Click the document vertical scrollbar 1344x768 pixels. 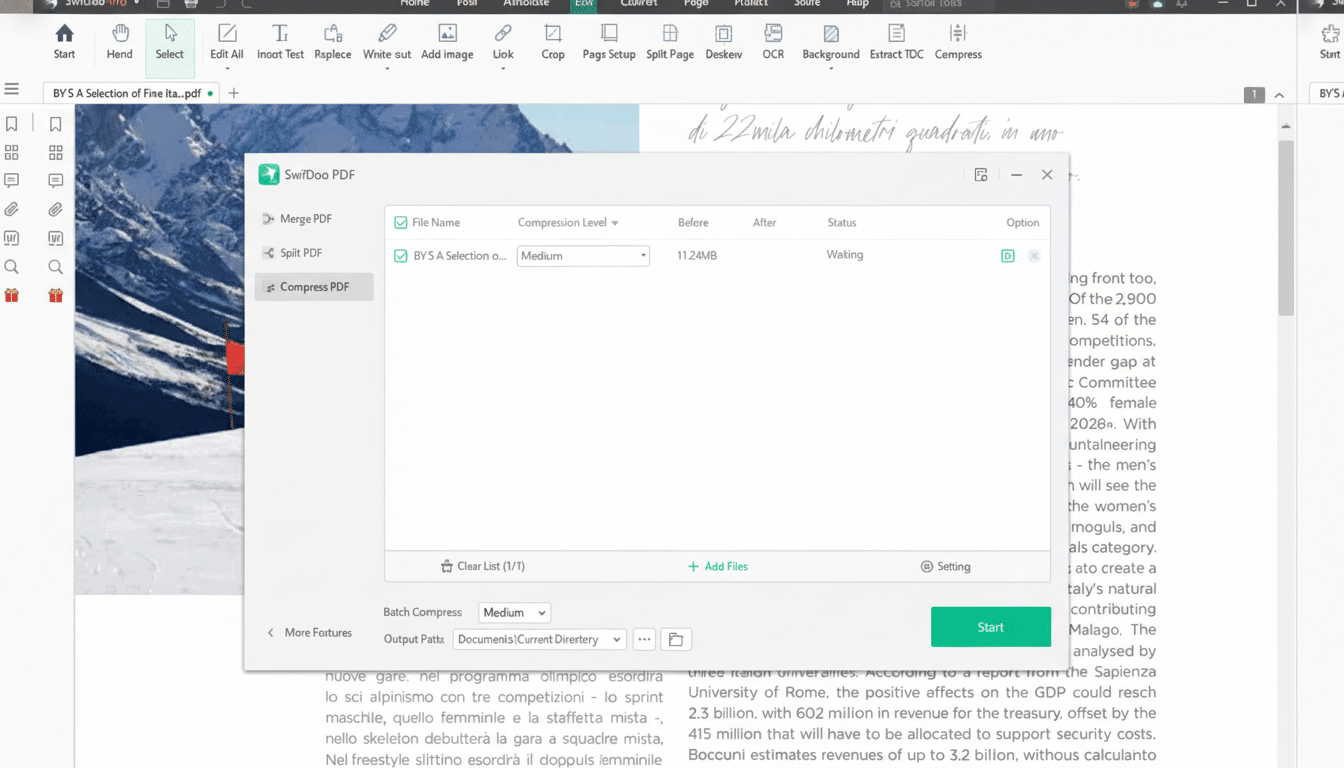click(1286, 230)
